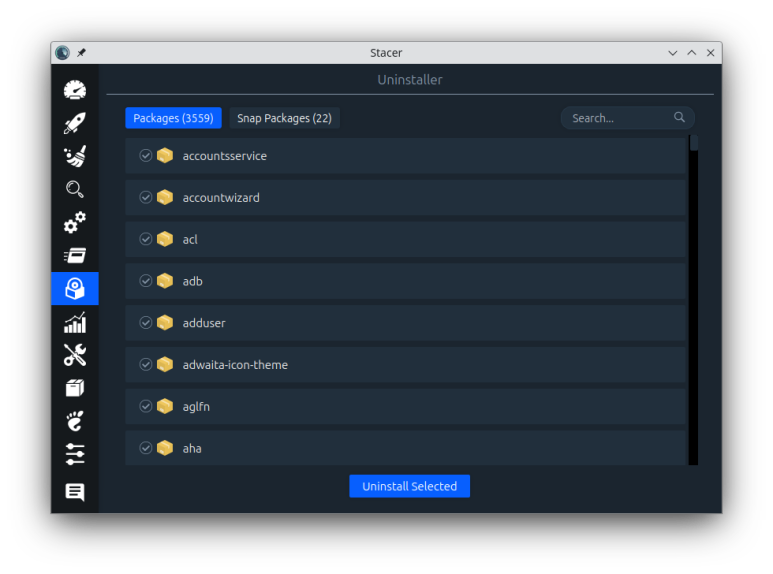
Task: Click the package icon beside aha
Action: [x=165, y=448]
